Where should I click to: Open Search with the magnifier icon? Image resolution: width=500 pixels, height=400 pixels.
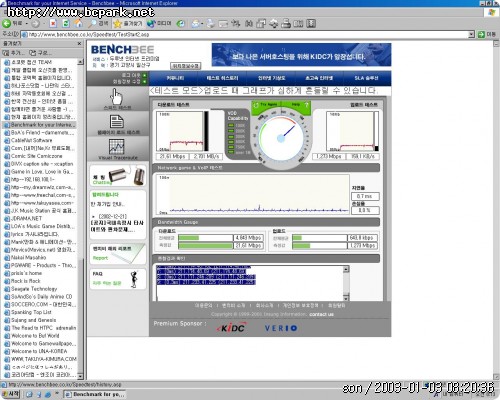92,23
